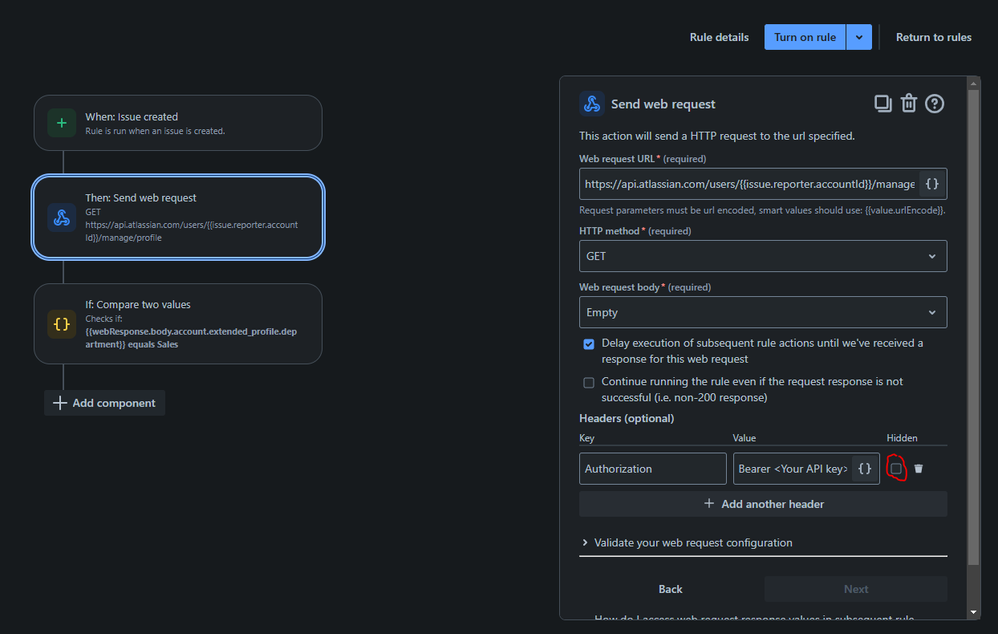Enable Continue running the rule on non-200 response
Screen dimensions: 998x634
(589, 383)
